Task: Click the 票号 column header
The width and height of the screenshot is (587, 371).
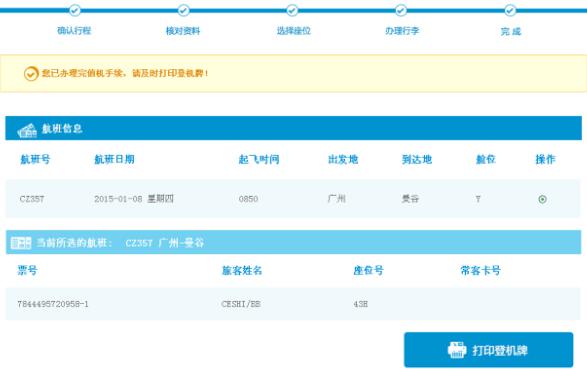Action: click(27, 270)
